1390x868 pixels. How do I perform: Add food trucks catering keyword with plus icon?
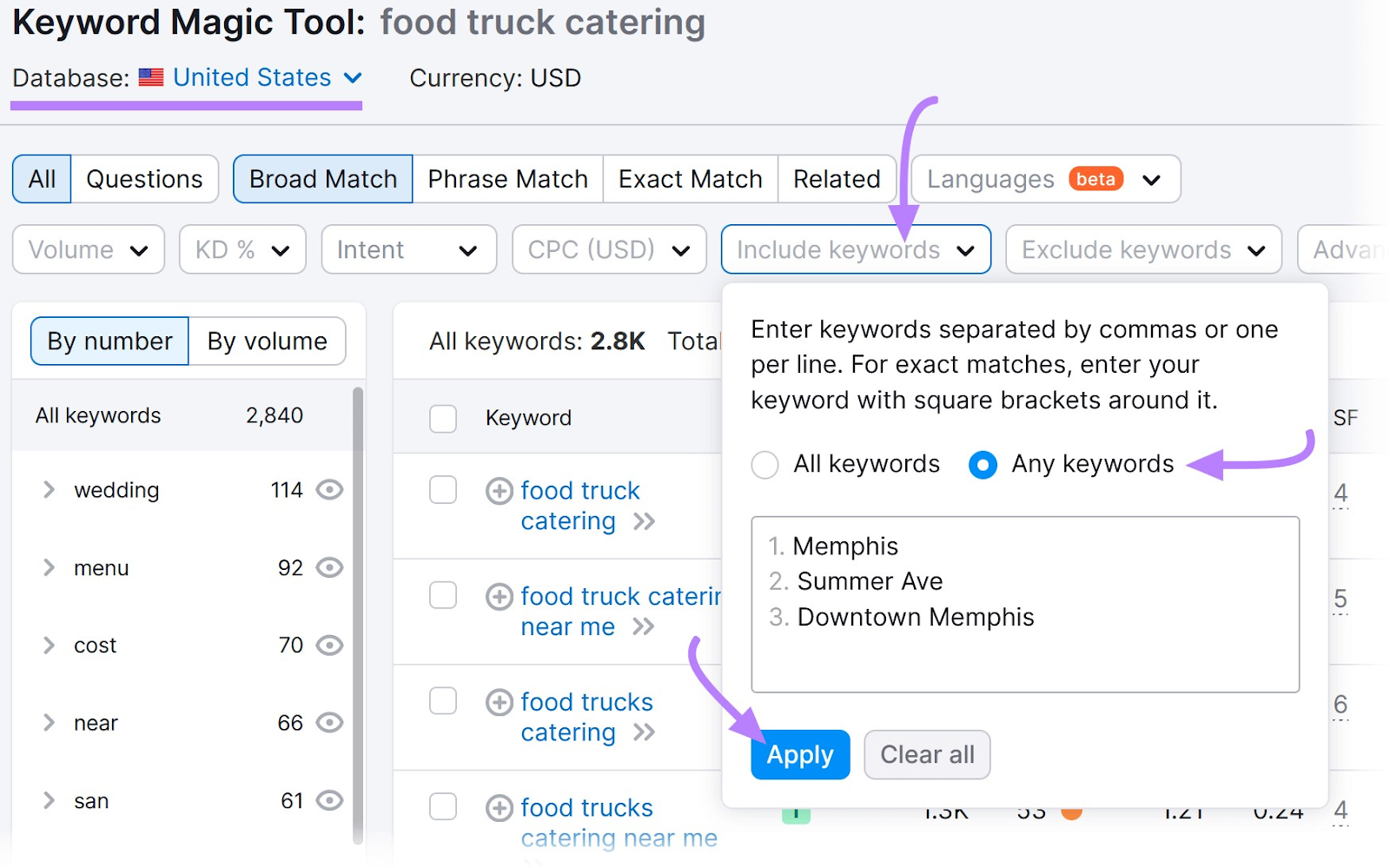[499, 702]
